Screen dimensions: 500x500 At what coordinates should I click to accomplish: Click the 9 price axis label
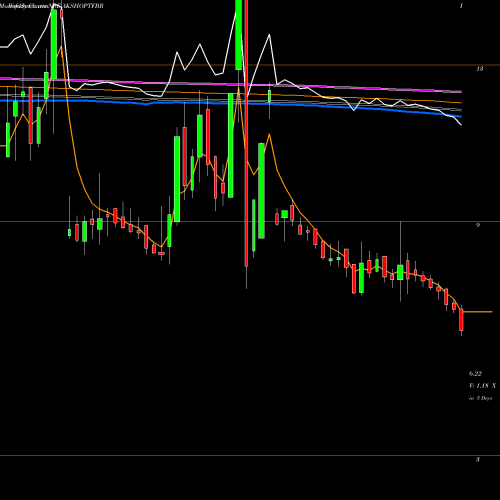coord(478,225)
